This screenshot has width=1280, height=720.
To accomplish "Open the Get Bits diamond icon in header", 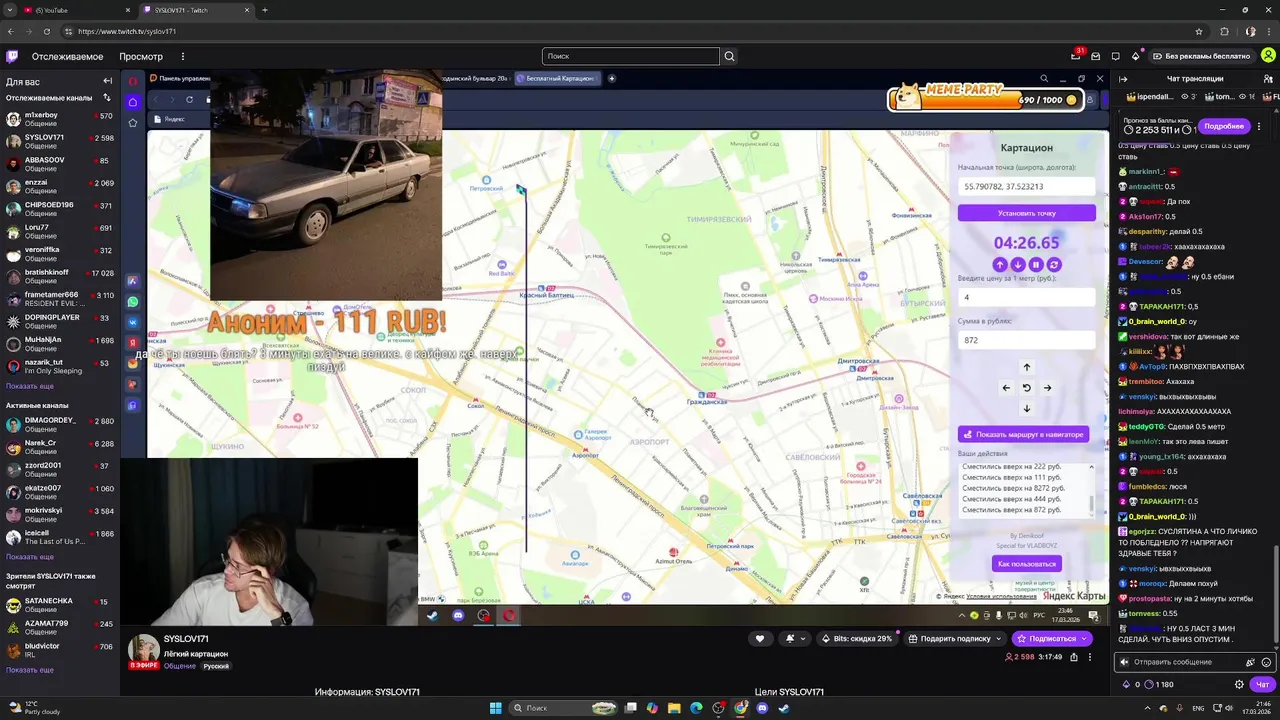I will (x=1135, y=56).
